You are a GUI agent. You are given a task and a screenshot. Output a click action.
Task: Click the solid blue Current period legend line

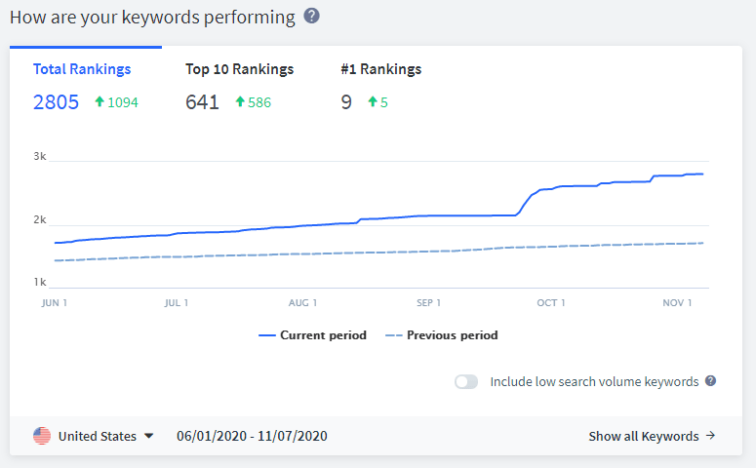[x=267, y=335]
